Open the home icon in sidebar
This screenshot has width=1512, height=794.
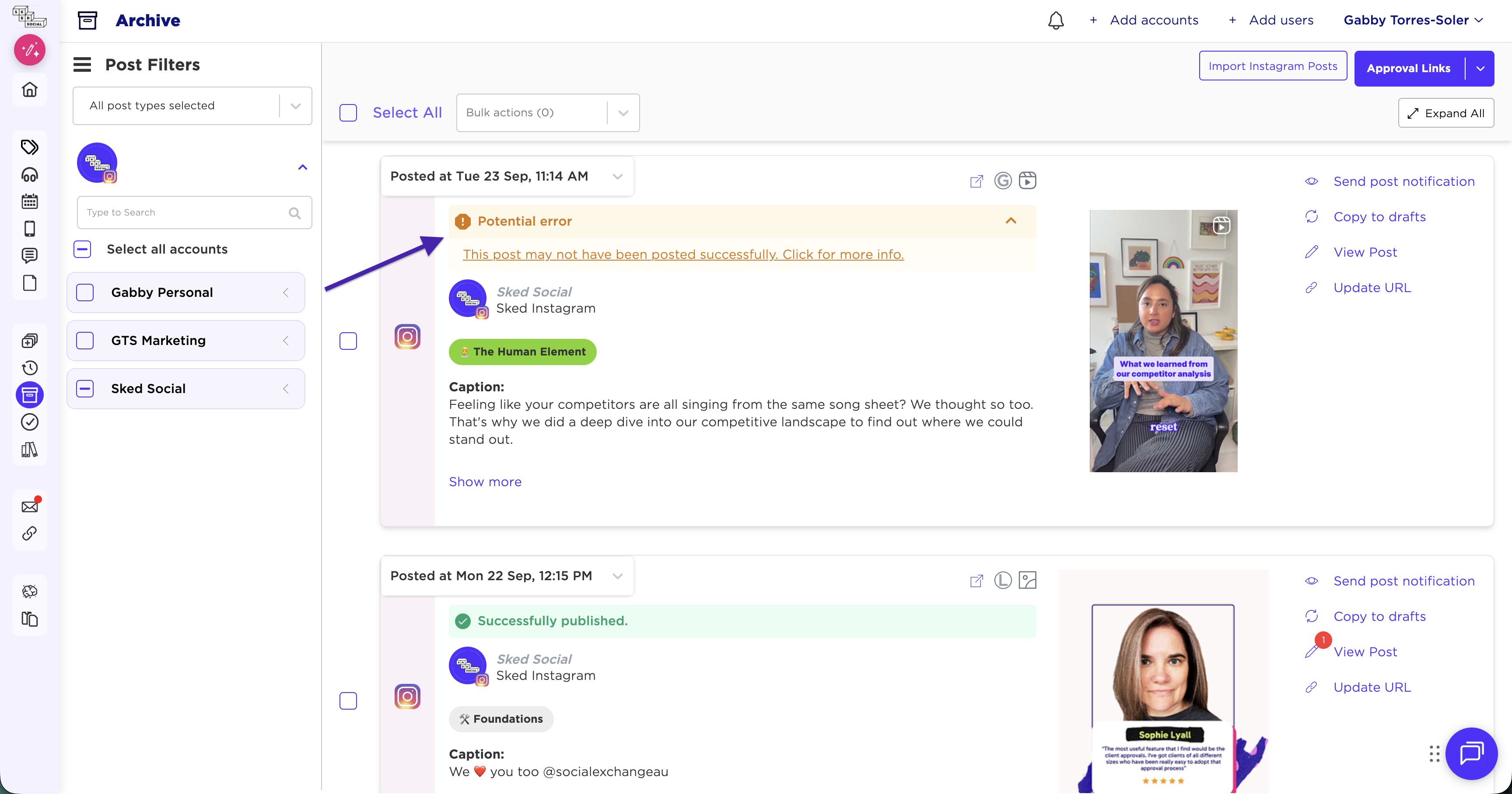click(x=29, y=90)
